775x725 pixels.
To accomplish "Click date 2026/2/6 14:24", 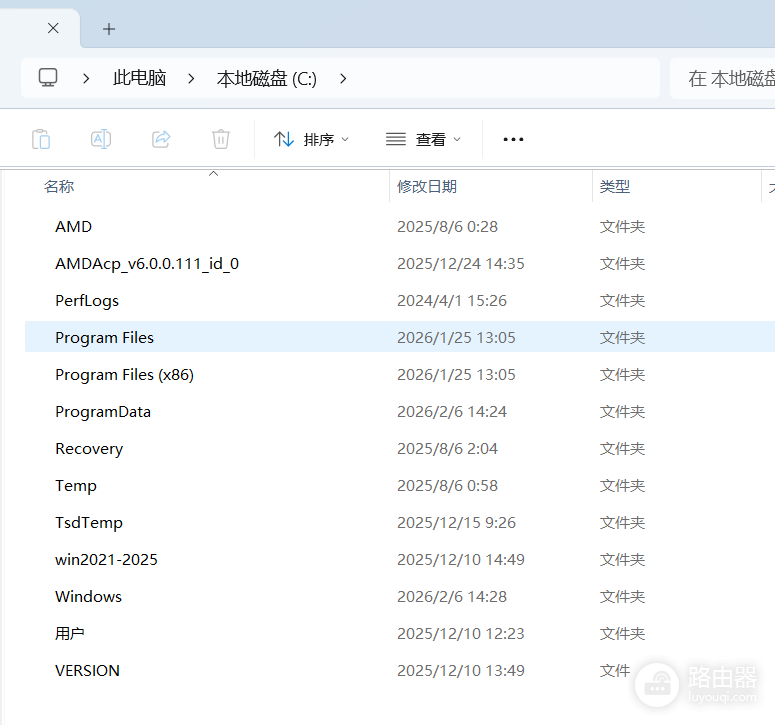I will click(452, 412).
